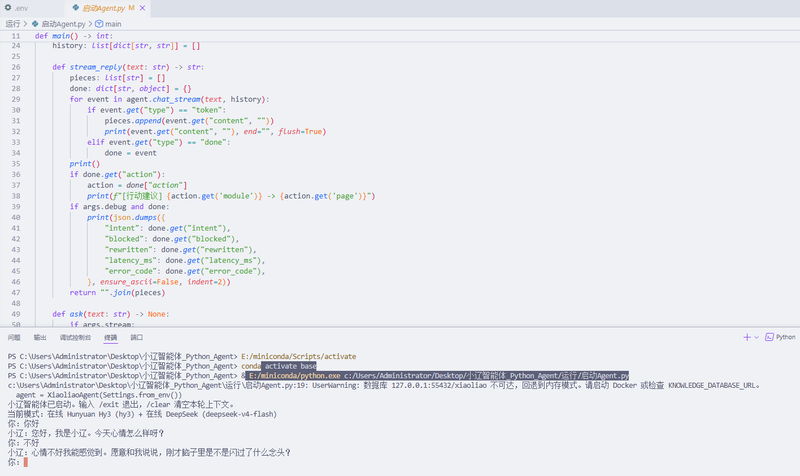Click the highlighted python.exe path in terminal

pos(439,375)
